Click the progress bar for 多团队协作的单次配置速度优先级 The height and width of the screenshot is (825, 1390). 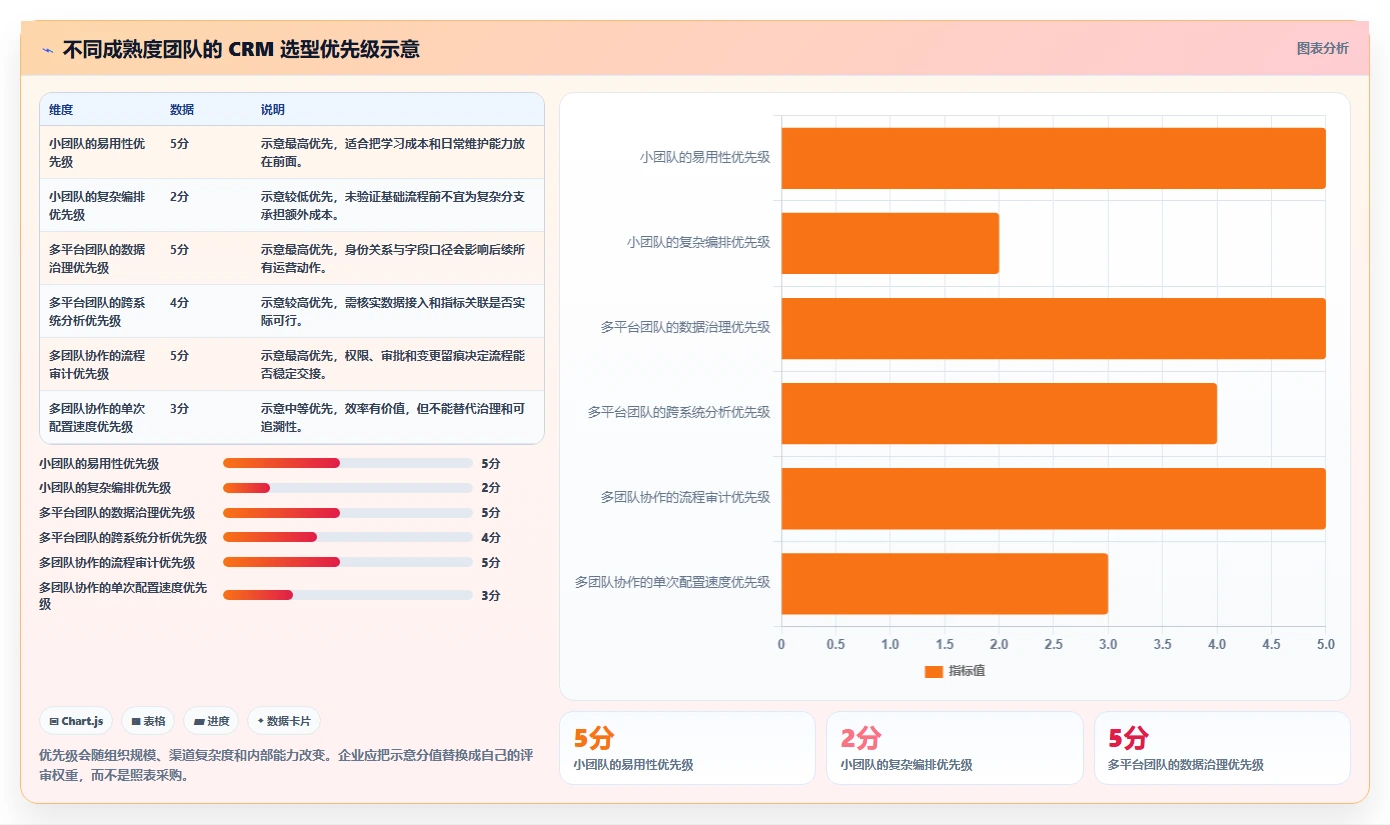347,595
